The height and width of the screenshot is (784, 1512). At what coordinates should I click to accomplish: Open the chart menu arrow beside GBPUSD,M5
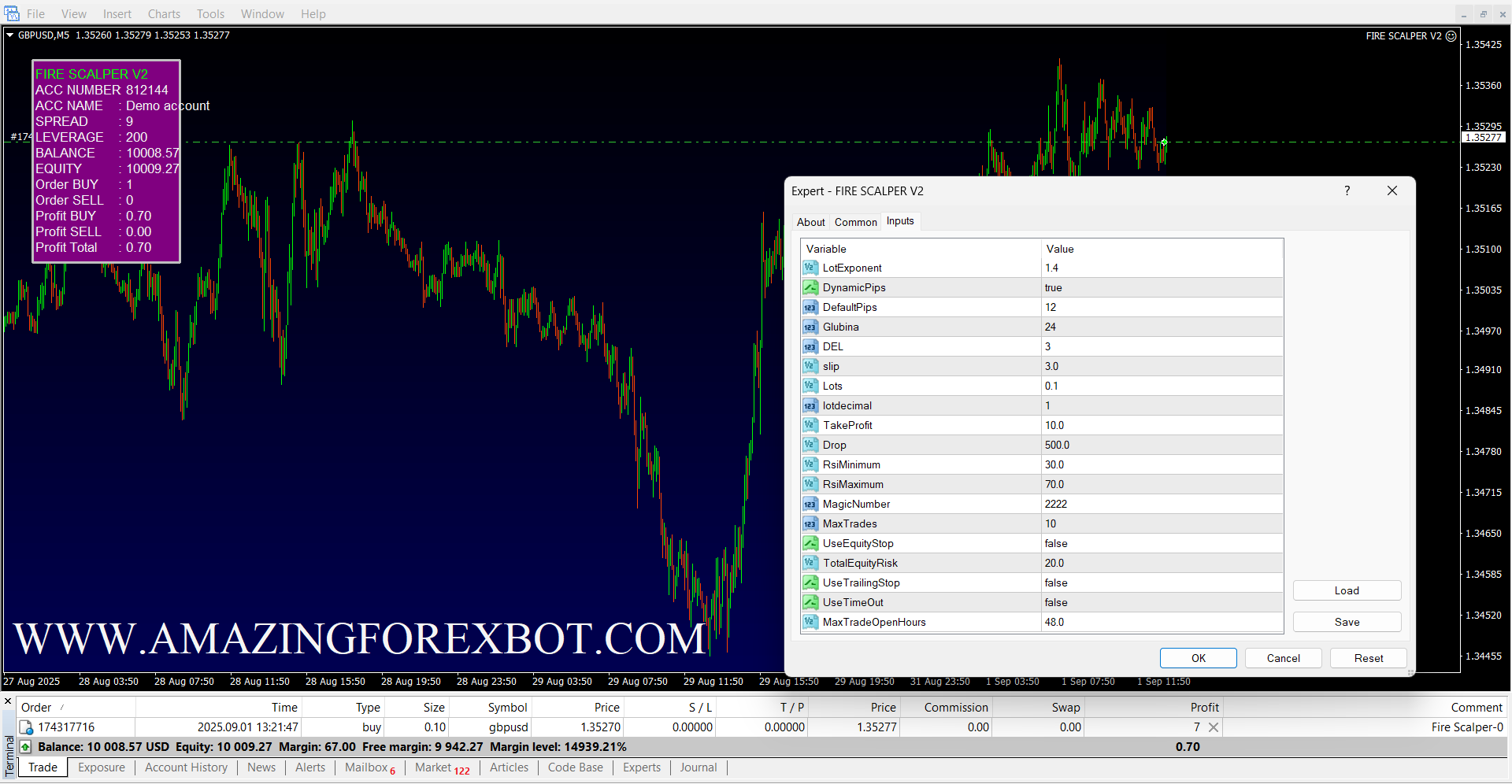point(10,35)
